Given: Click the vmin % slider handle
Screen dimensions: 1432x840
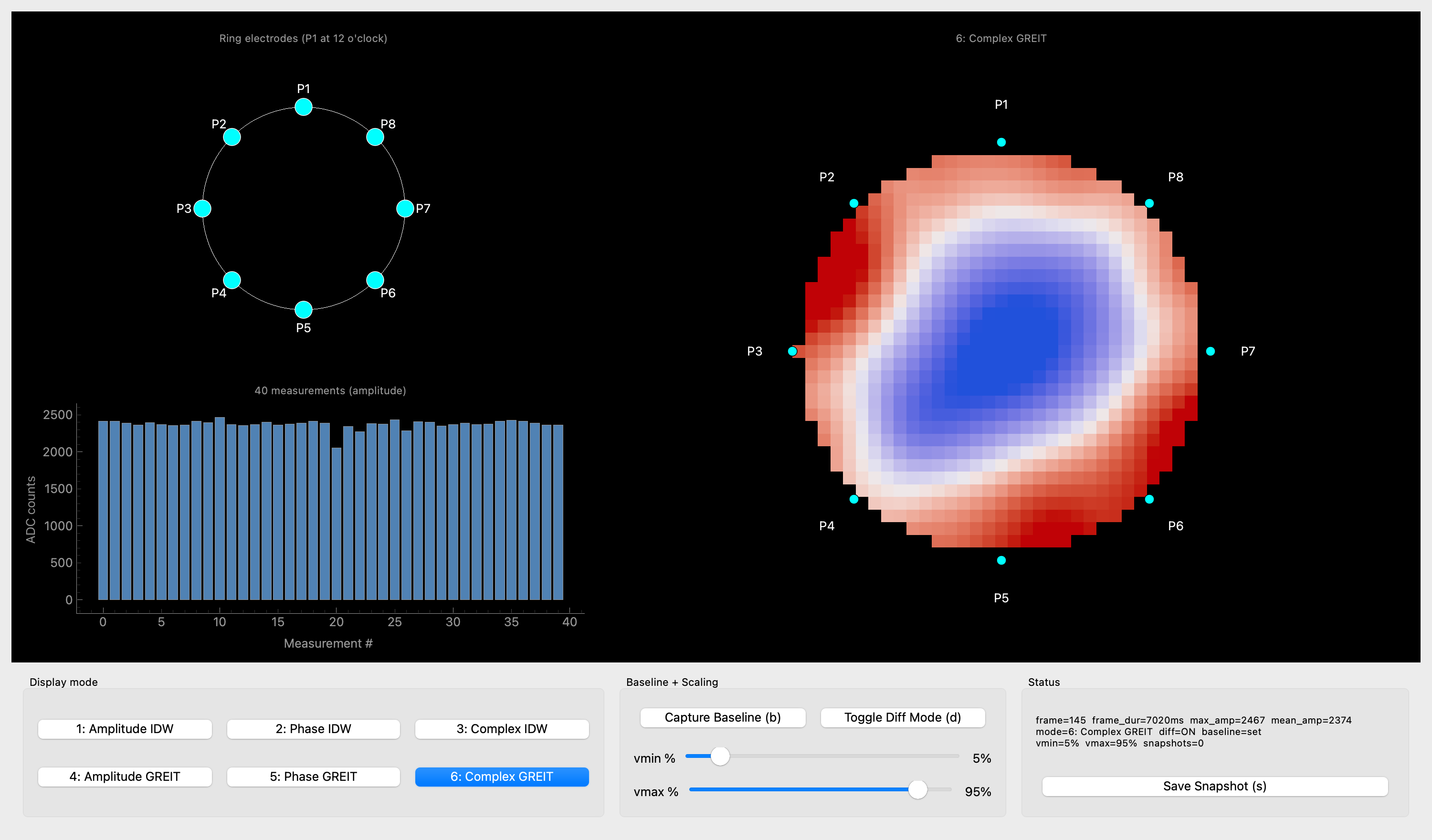Looking at the screenshot, I should pos(720,756).
